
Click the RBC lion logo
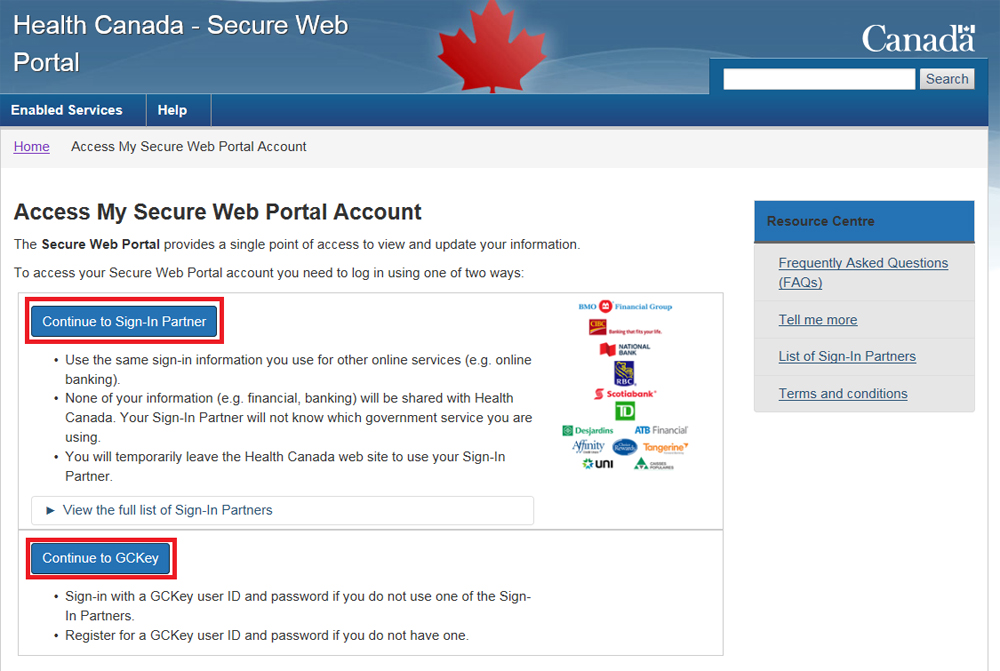coord(625,373)
